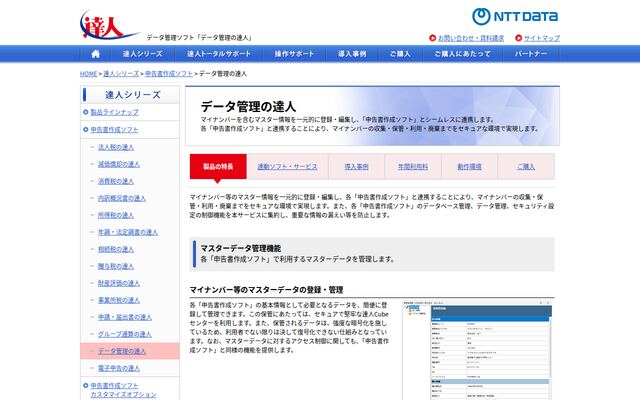Open the 操作サポート navigation item
Image resolution: width=640 pixels, height=400 pixels.
(x=294, y=54)
